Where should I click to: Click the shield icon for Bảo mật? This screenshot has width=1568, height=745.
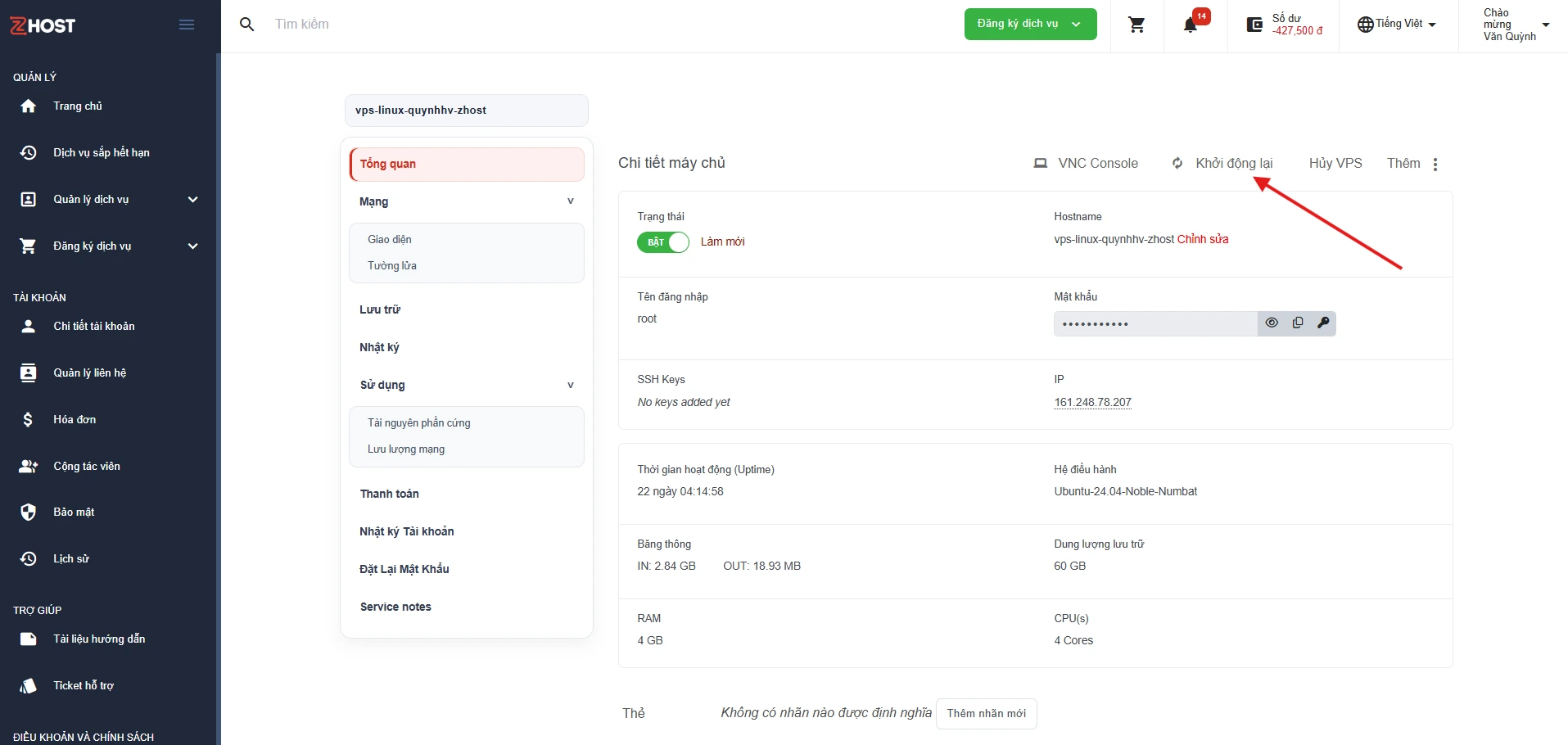(x=29, y=512)
